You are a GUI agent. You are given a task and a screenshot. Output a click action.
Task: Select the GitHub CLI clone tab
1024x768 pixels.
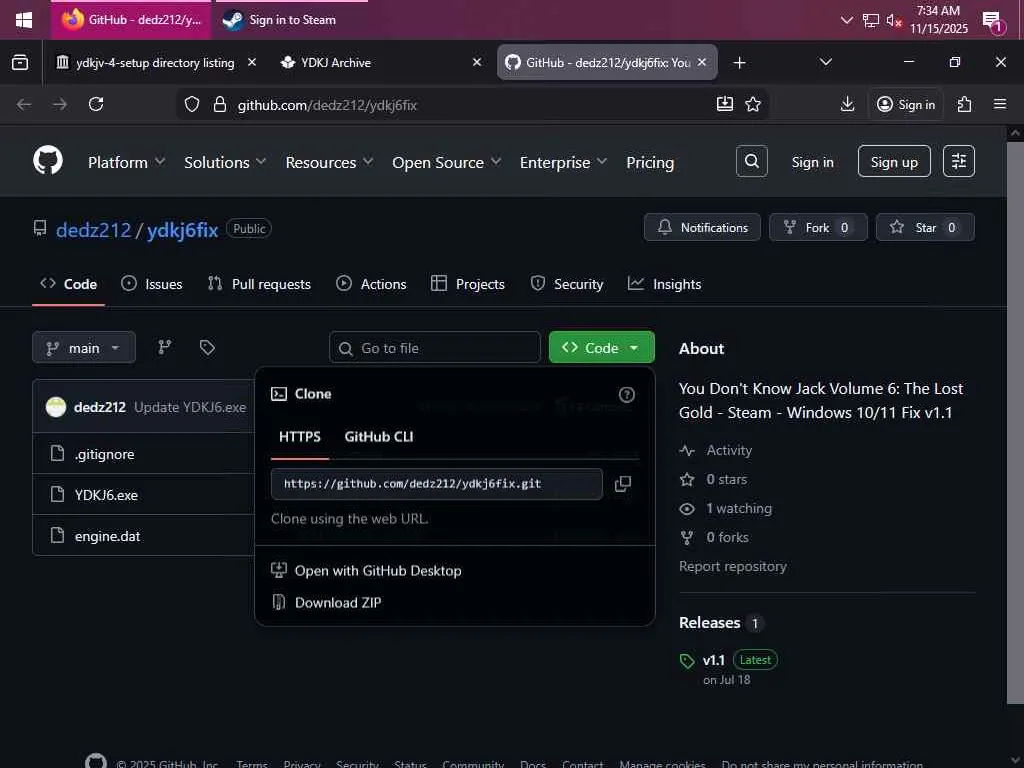pos(379,436)
